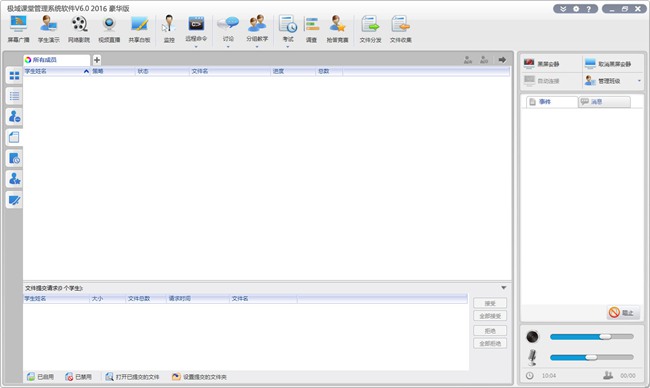
Task: Open Manage Class (管理班级) dropdown arrow
Action: coord(639,81)
